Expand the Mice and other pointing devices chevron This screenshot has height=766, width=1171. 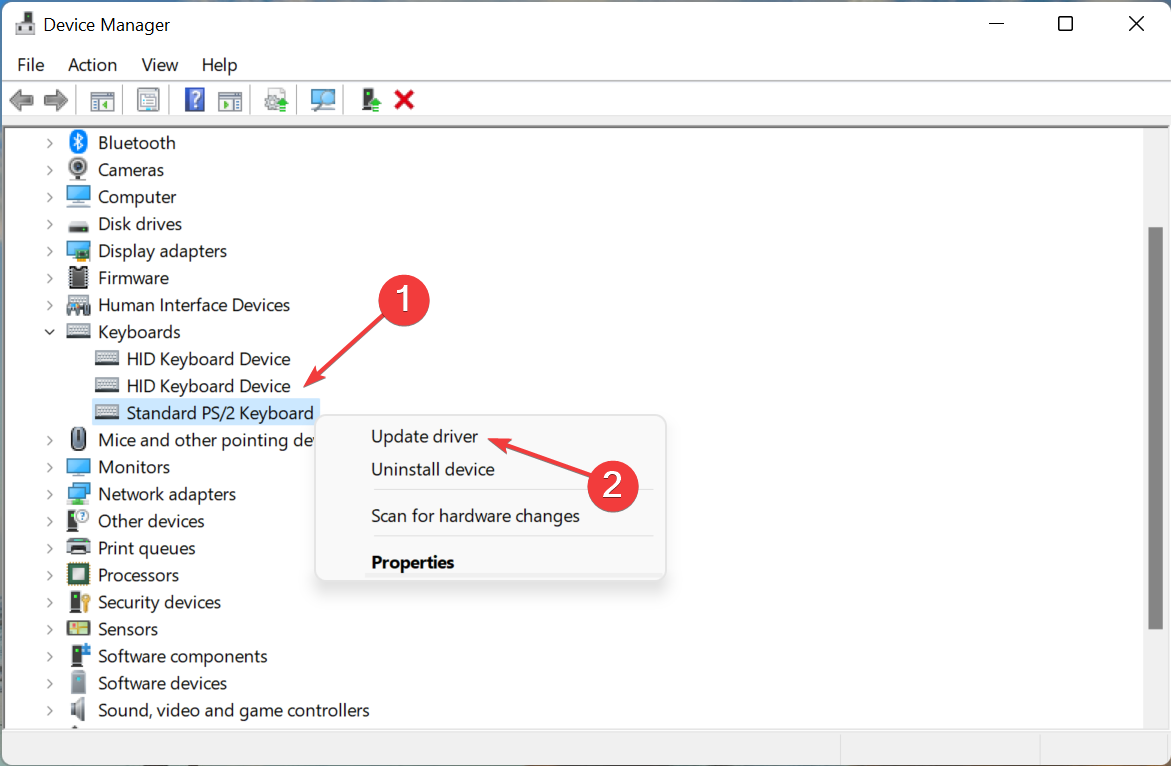[49, 440]
